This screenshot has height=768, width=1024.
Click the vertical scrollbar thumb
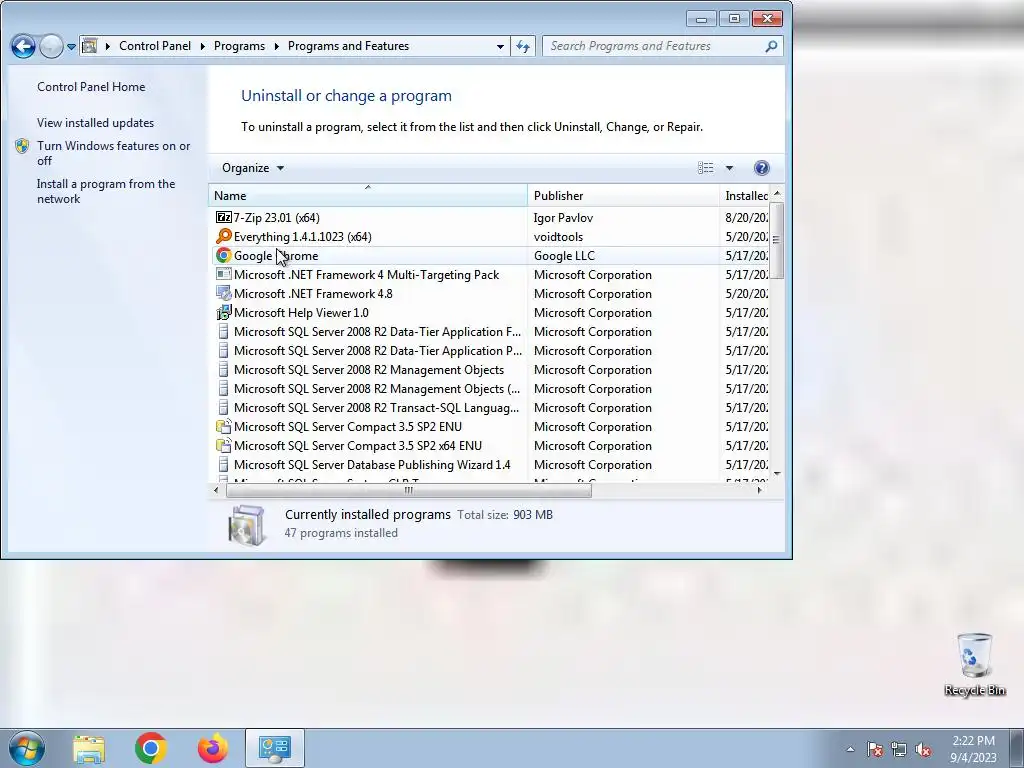pyautogui.click(x=776, y=240)
